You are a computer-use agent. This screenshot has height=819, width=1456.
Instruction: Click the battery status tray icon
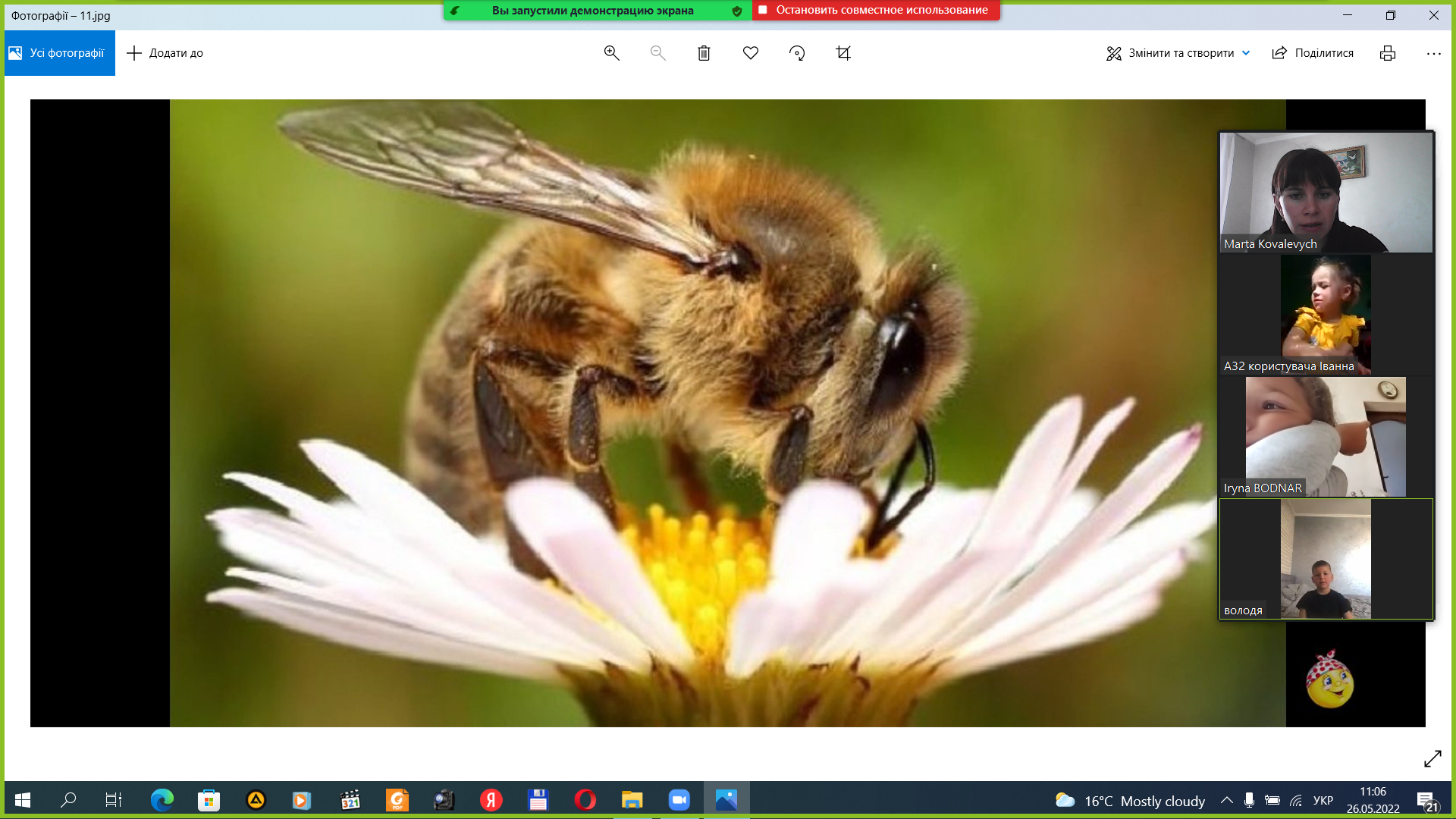click(x=1272, y=801)
